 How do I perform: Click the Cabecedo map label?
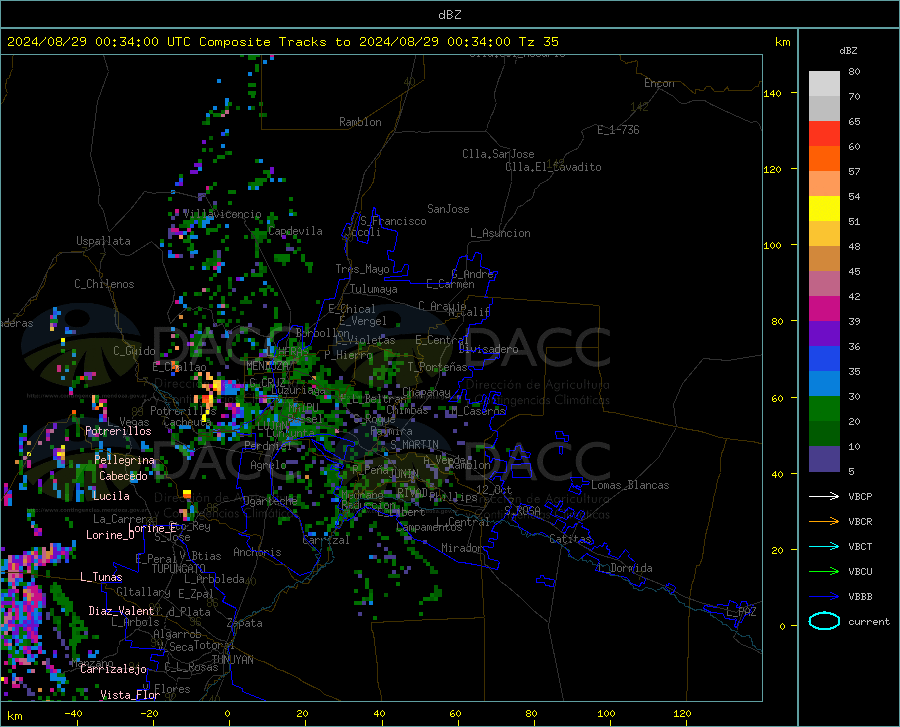[x=123, y=476]
